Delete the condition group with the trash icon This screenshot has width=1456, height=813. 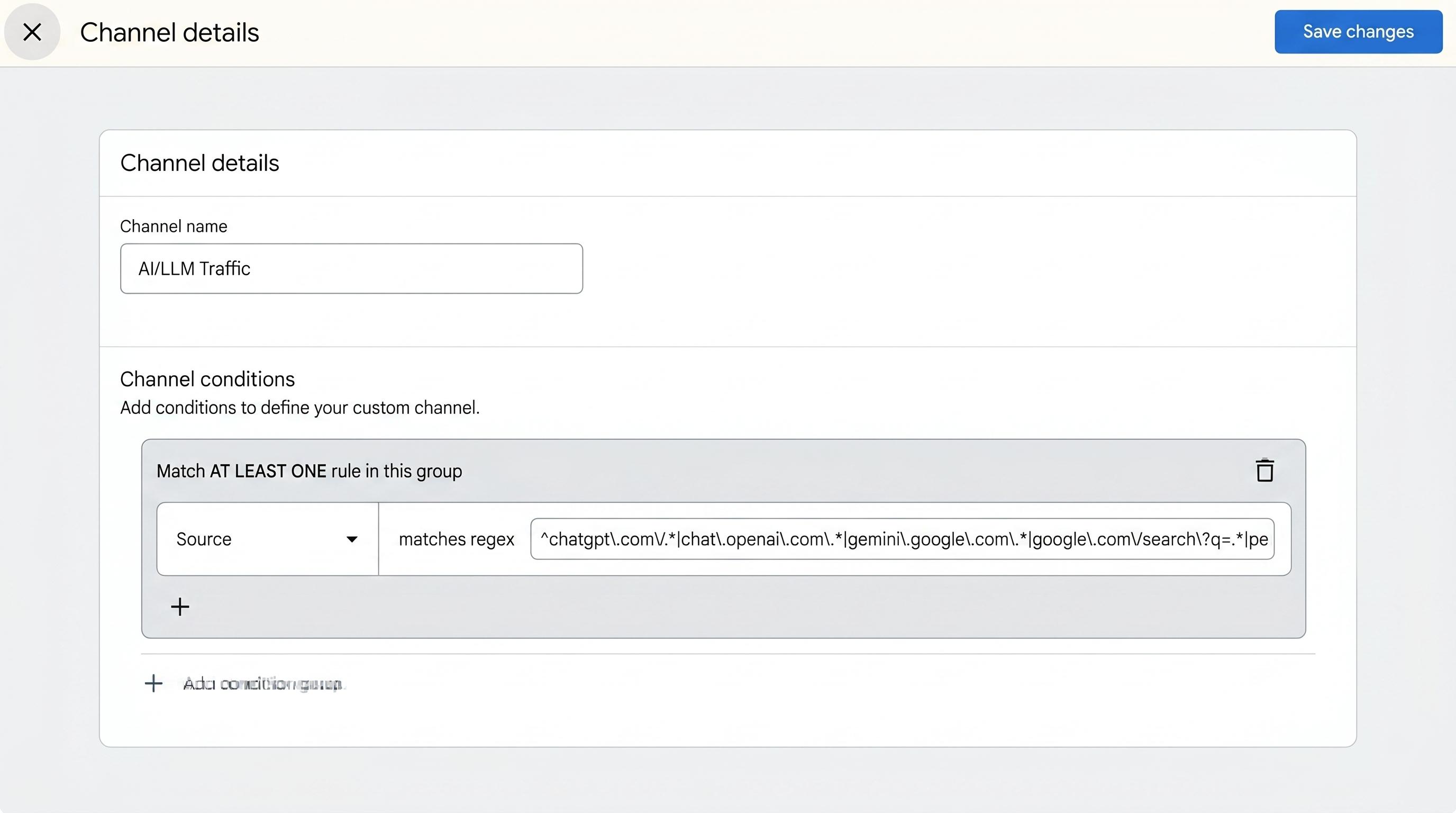[x=1264, y=471]
